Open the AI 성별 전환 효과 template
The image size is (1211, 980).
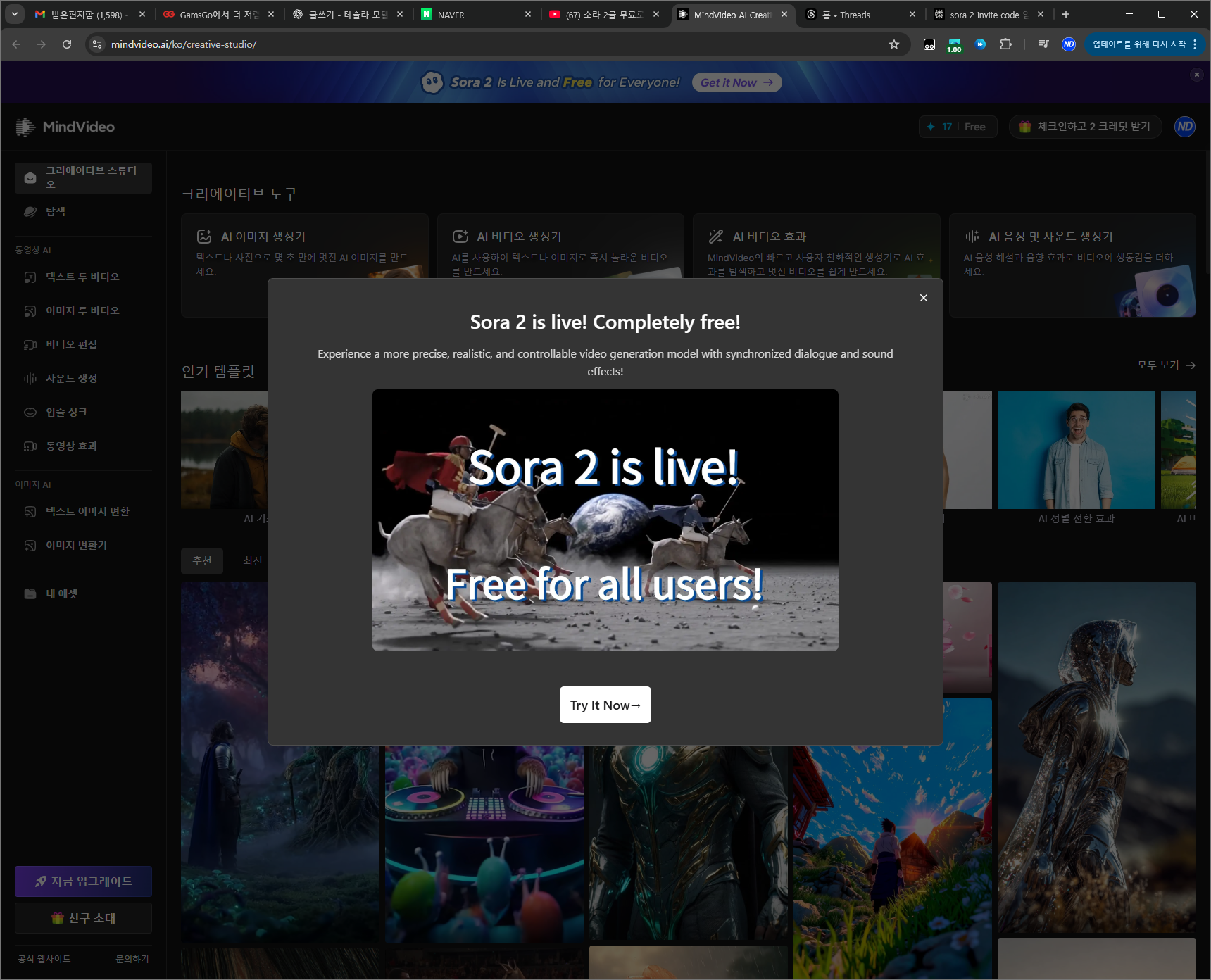pos(1076,458)
